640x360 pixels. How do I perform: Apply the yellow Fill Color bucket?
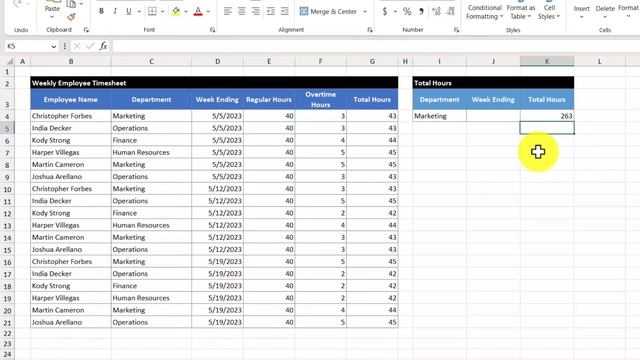[x=176, y=11]
